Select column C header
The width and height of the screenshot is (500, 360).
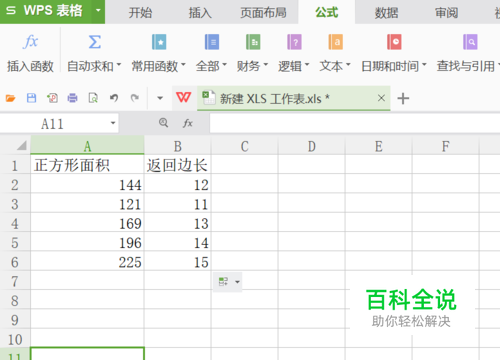245,146
